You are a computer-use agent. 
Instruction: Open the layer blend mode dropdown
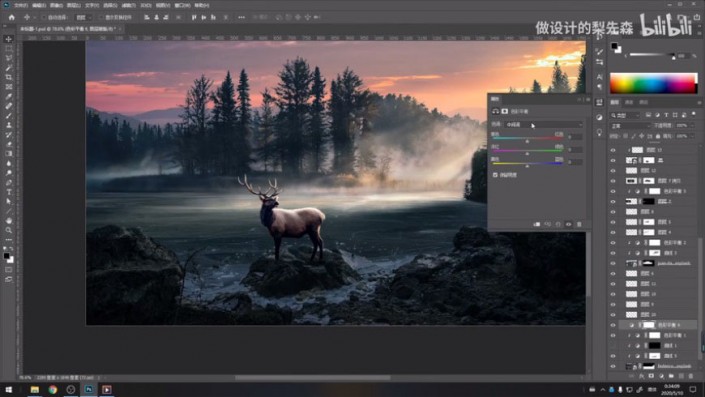click(630, 126)
